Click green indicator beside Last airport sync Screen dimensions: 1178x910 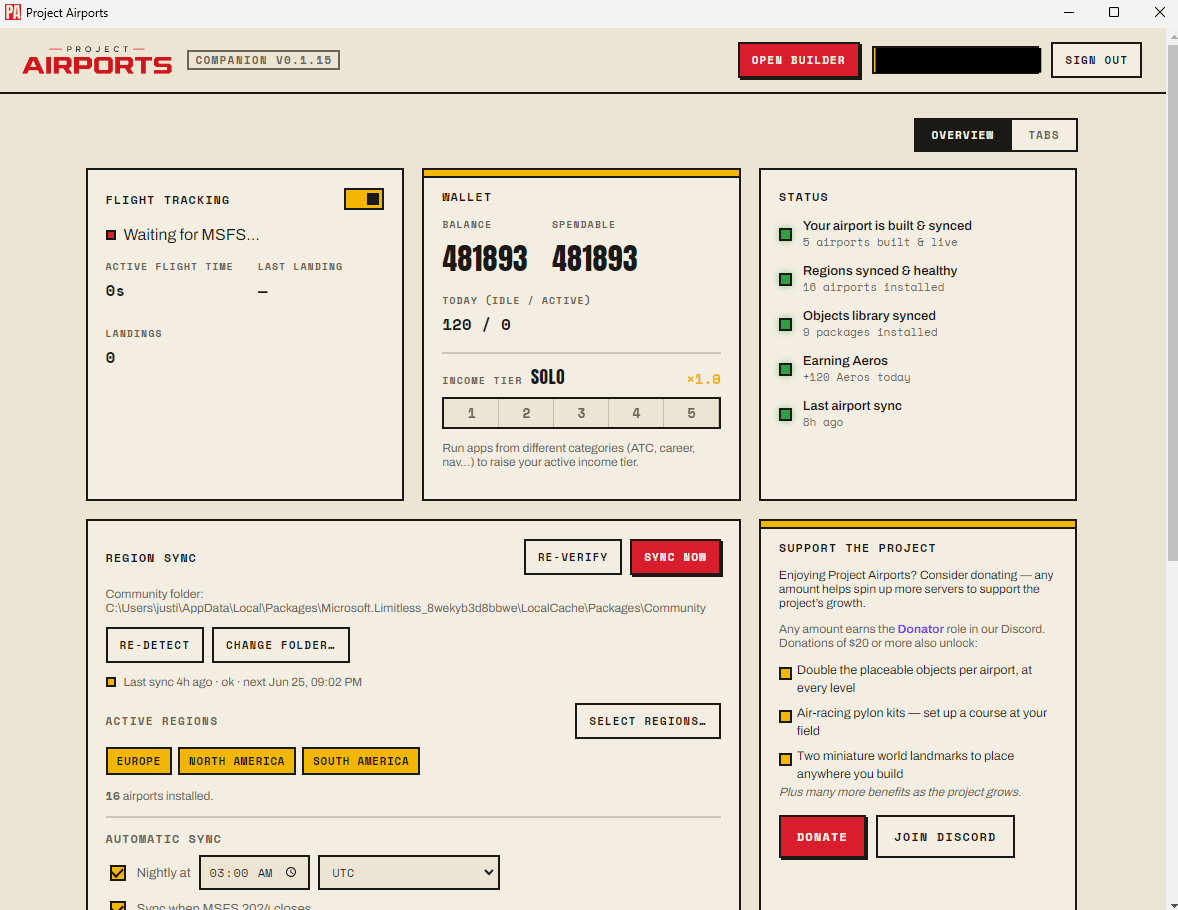pyautogui.click(x=785, y=415)
